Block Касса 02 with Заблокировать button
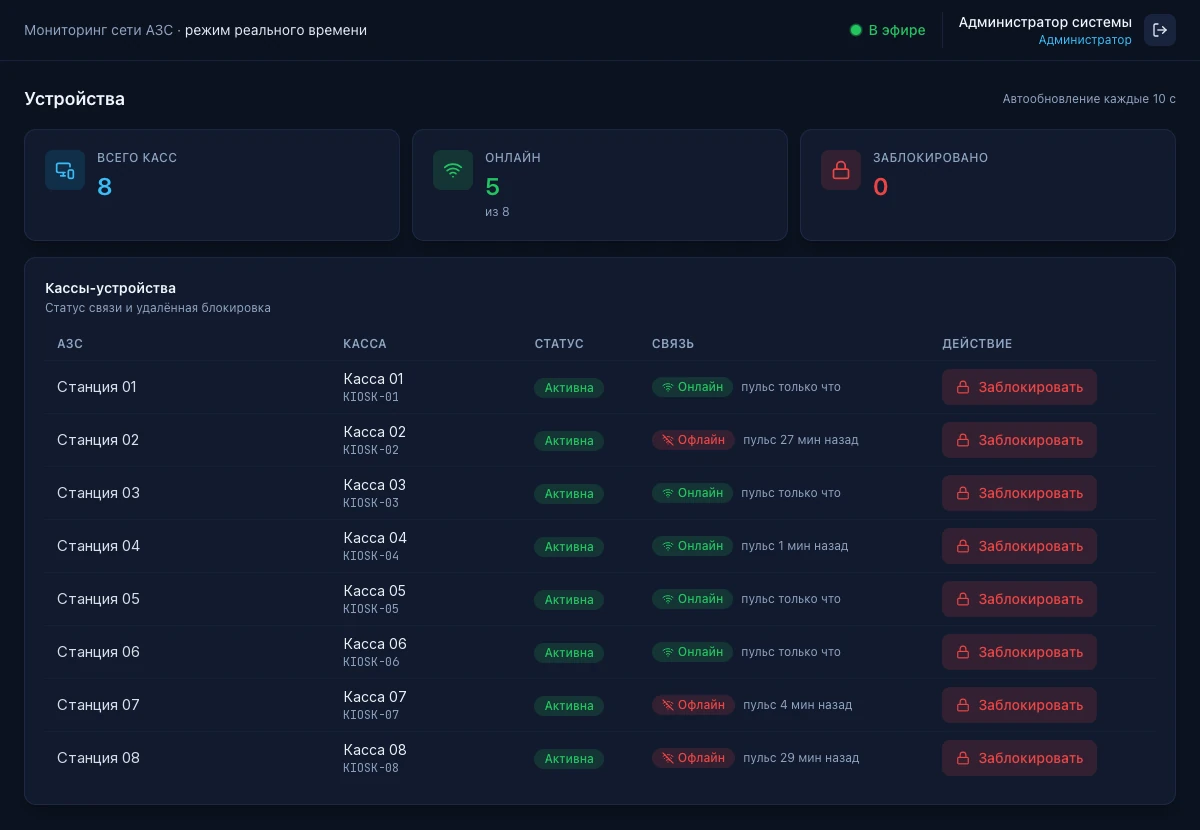Image resolution: width=1200 pixels, height=830 pixels. point(1019,440)
